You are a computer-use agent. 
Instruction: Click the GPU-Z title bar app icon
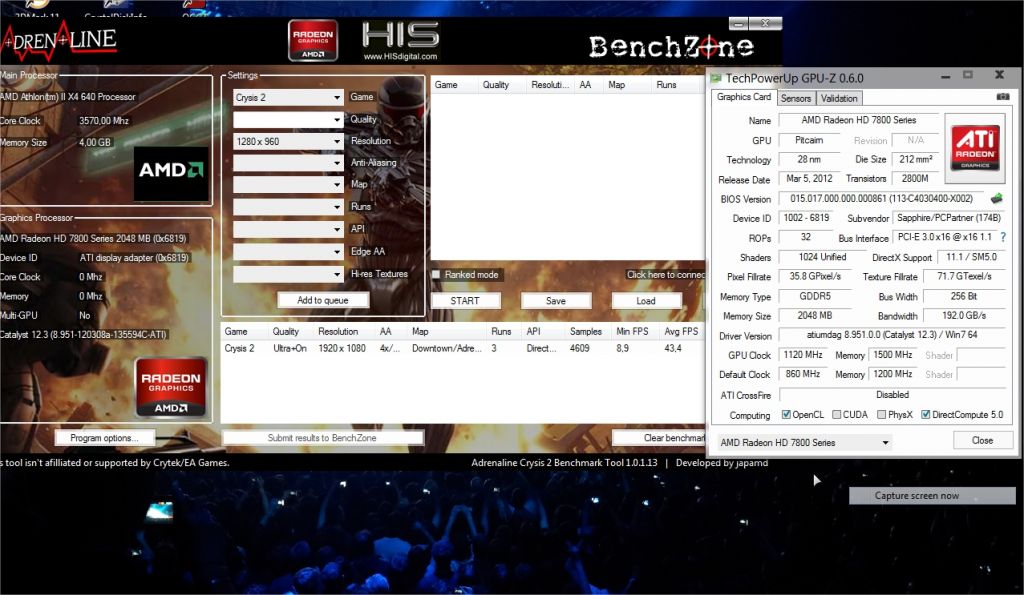(716, 78)
